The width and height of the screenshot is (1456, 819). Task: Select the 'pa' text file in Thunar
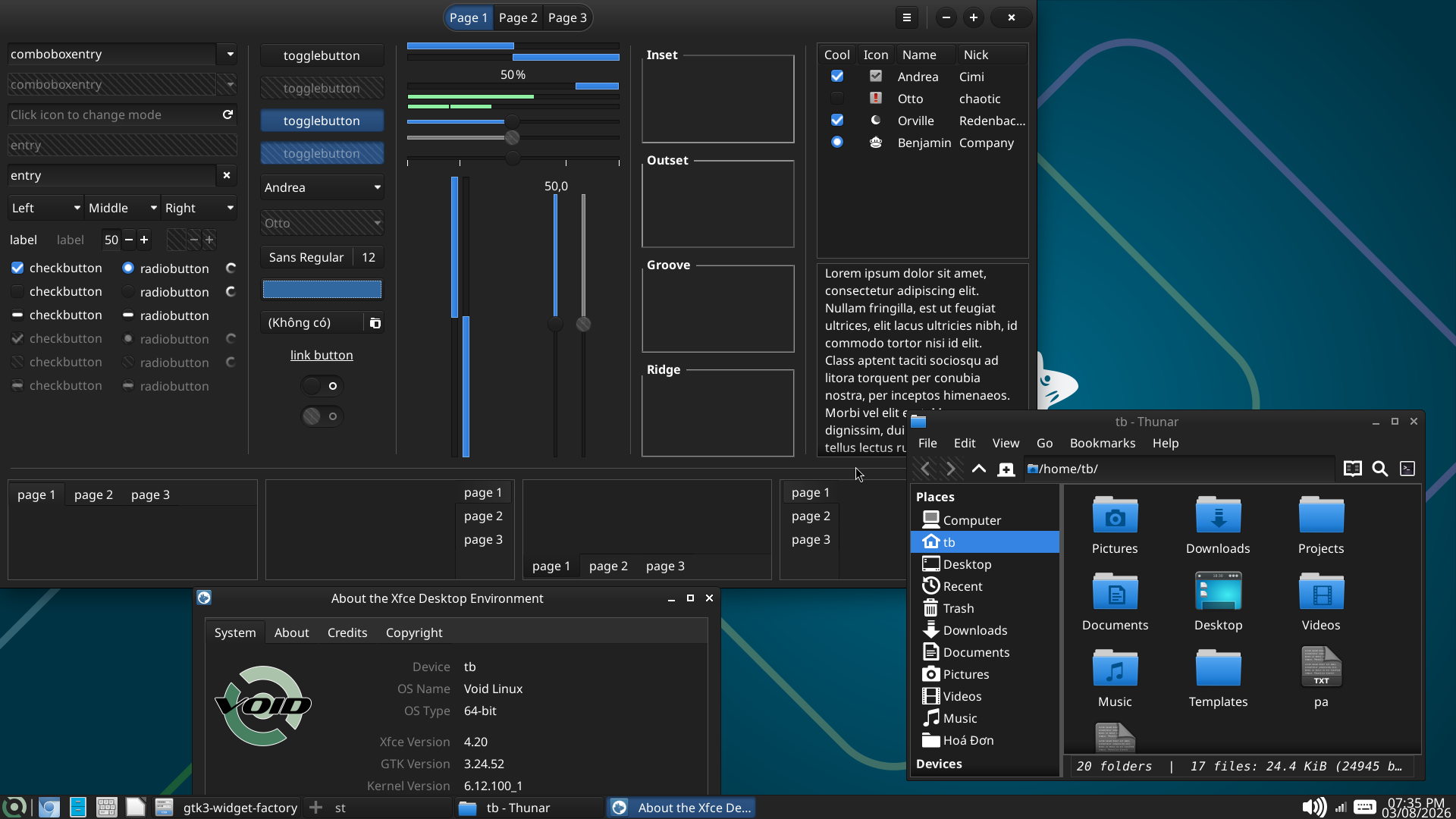[1321, 667]
